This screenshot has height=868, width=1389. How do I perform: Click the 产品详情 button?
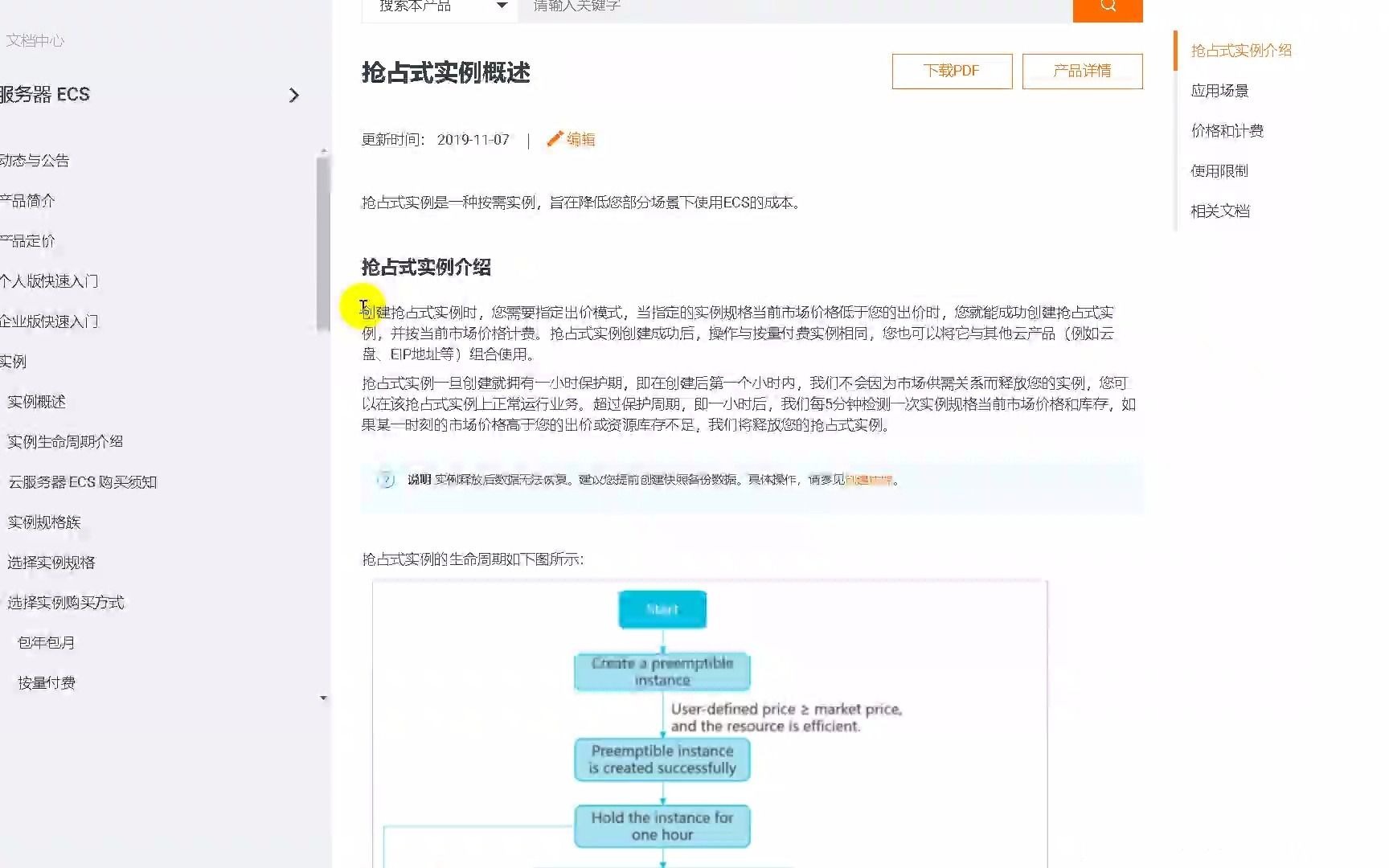click(1082, 71)
